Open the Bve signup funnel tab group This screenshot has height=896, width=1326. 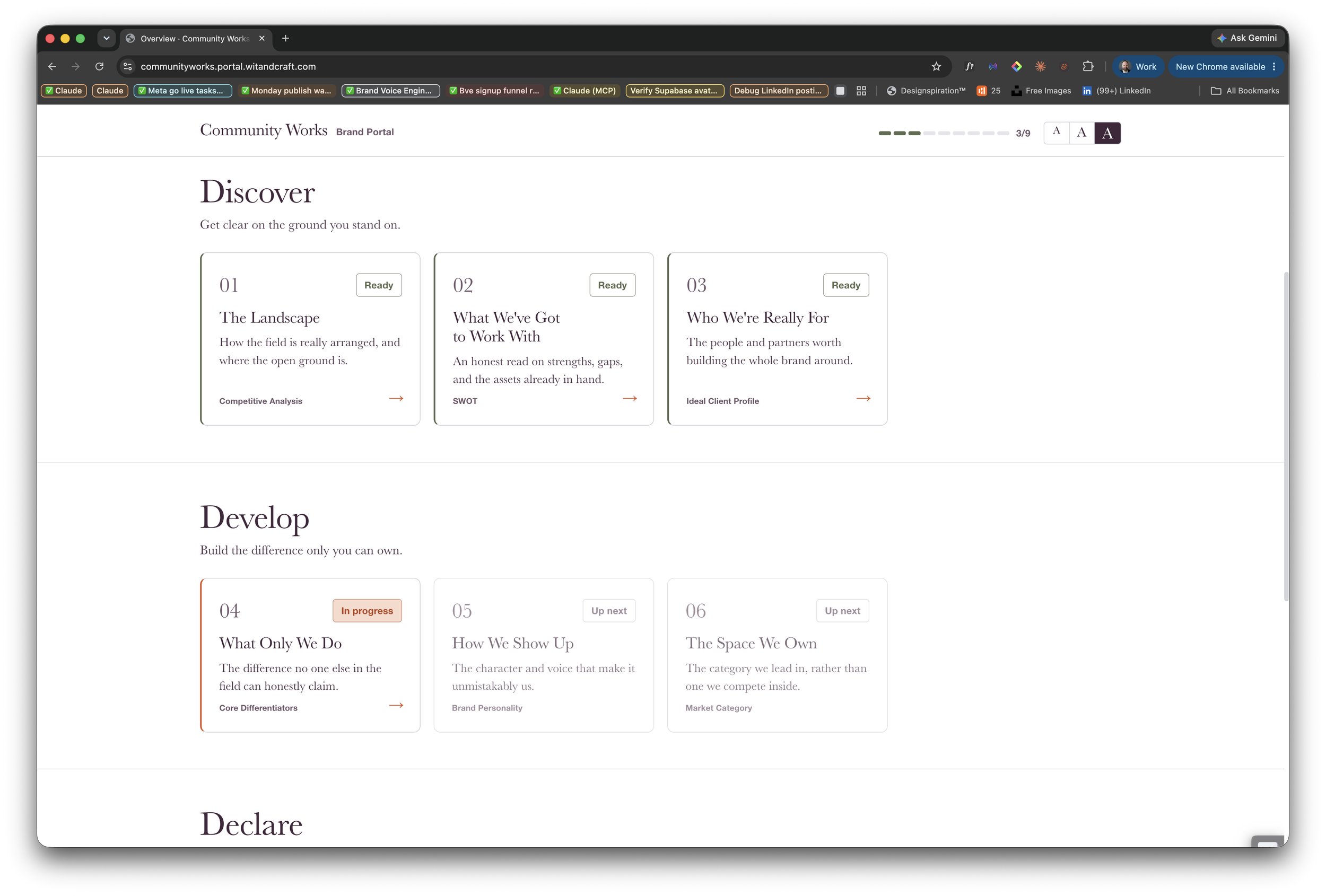click(x=494, y=91)
